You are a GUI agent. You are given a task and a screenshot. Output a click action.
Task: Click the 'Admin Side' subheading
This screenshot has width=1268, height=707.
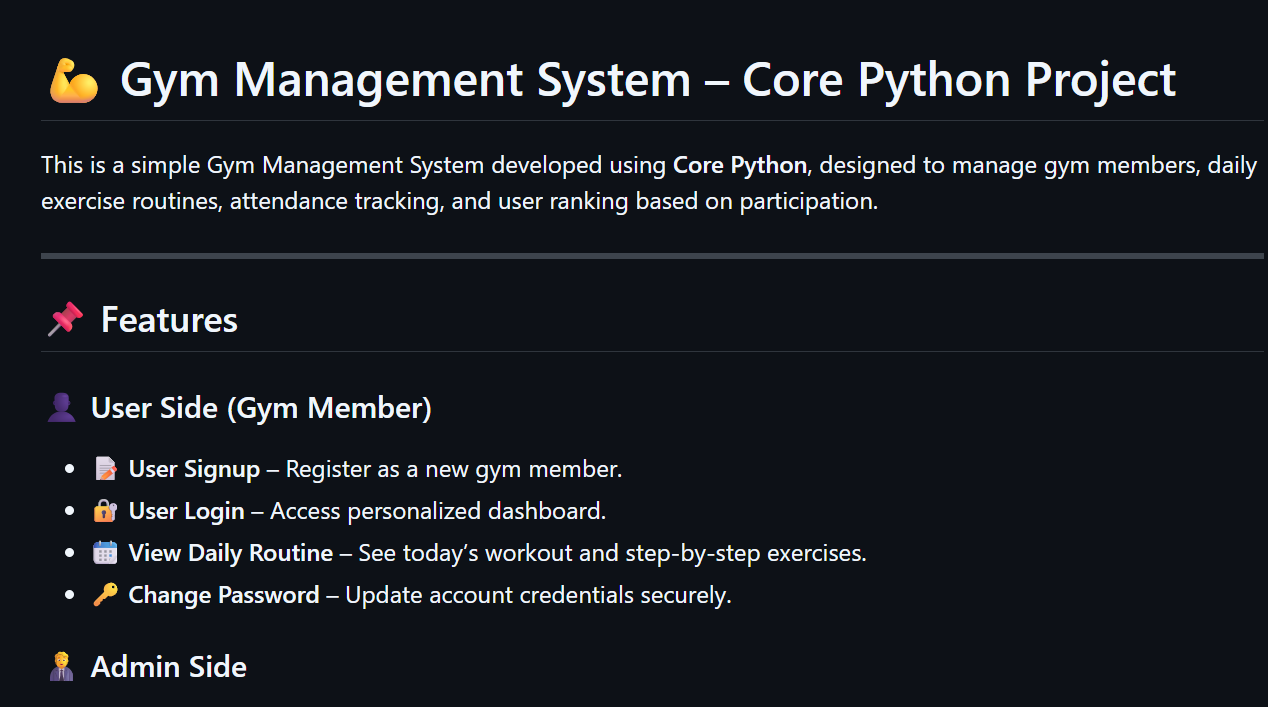point(169,667)
